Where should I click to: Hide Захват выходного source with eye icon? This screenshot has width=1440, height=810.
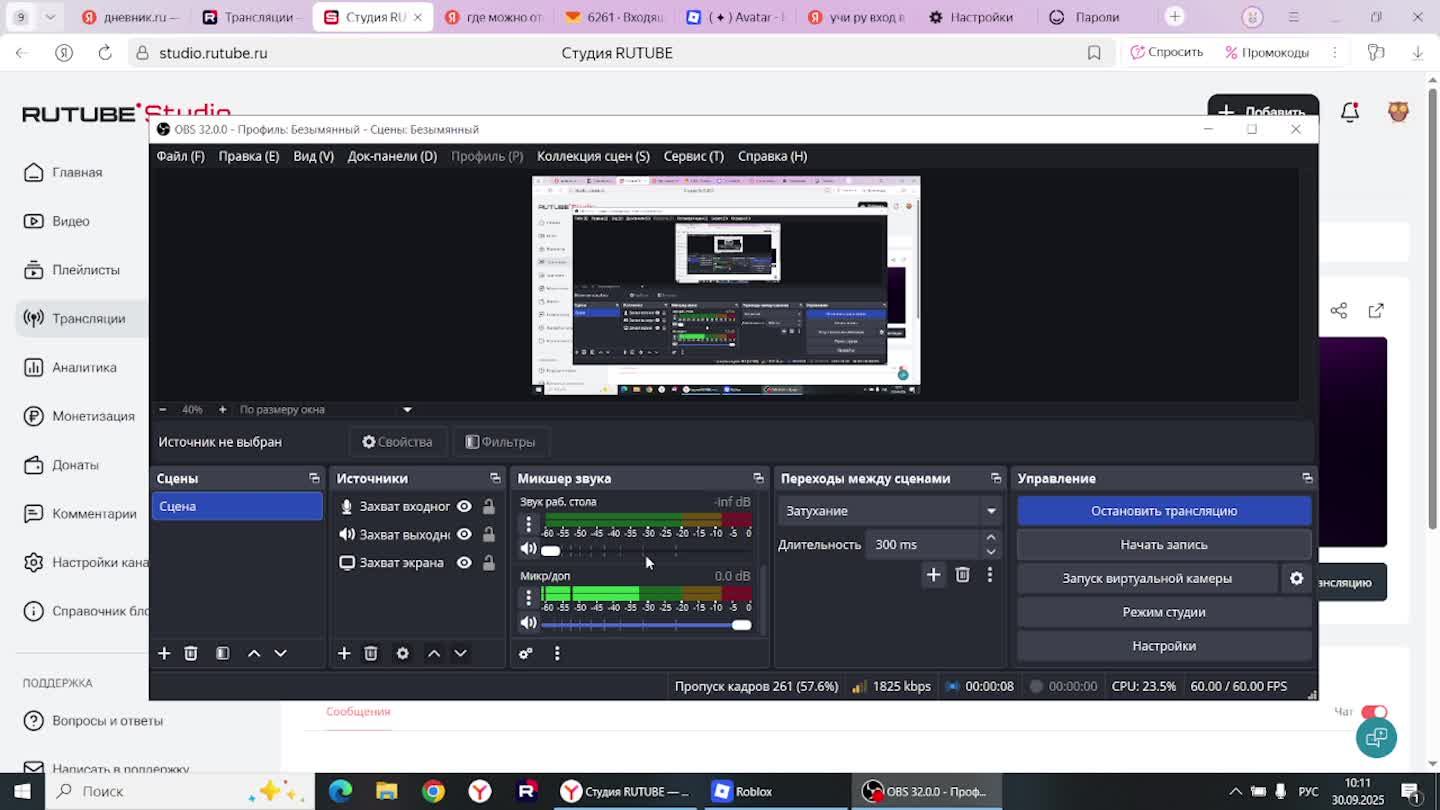click(464, 534)
